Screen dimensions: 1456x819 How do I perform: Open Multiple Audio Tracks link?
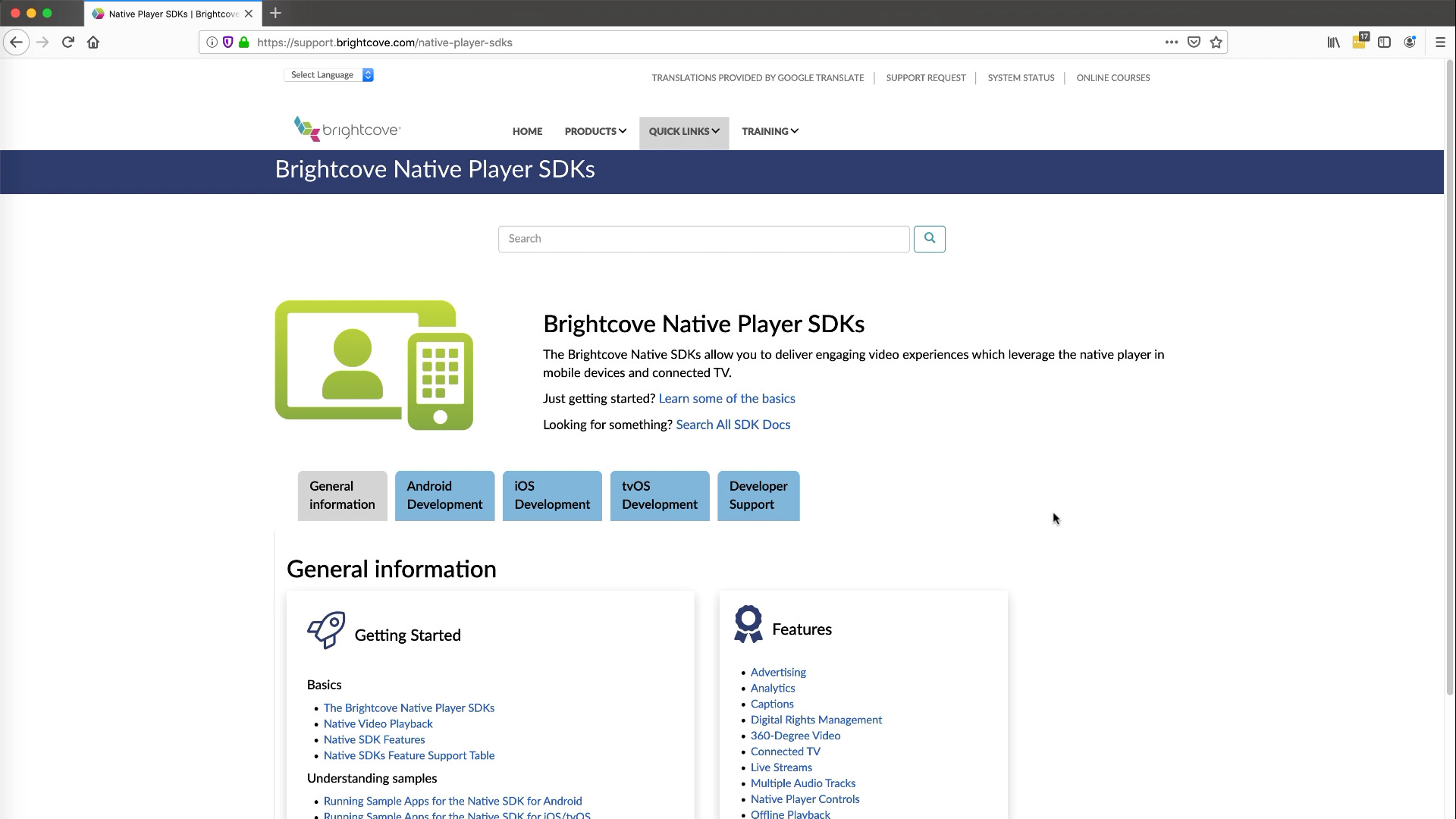[803, 784]
